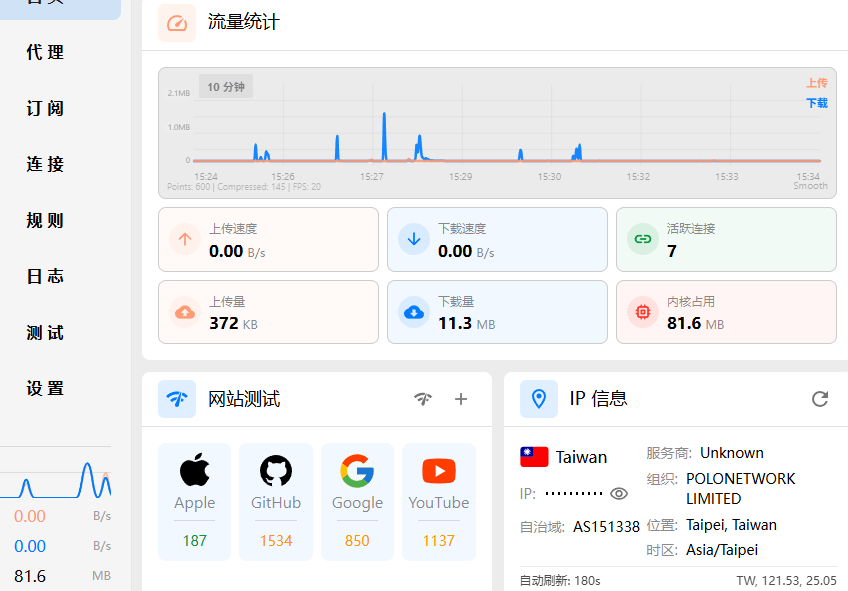Test the YouTube website latency
The width and height of the screenshot is (848, 591).
pyautogui.click(x=438, y=502)
